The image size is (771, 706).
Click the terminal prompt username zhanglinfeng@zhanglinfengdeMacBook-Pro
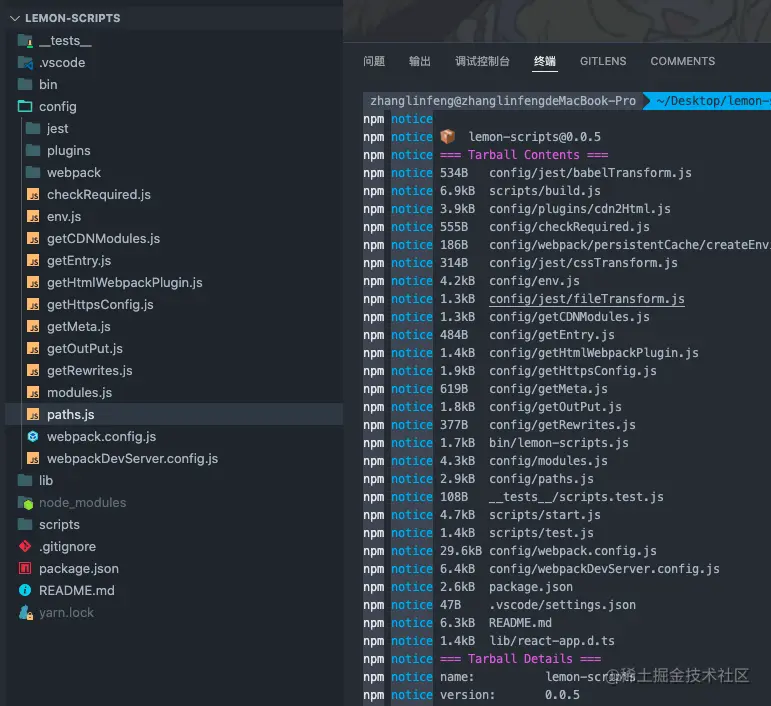(x=503, y=101)
